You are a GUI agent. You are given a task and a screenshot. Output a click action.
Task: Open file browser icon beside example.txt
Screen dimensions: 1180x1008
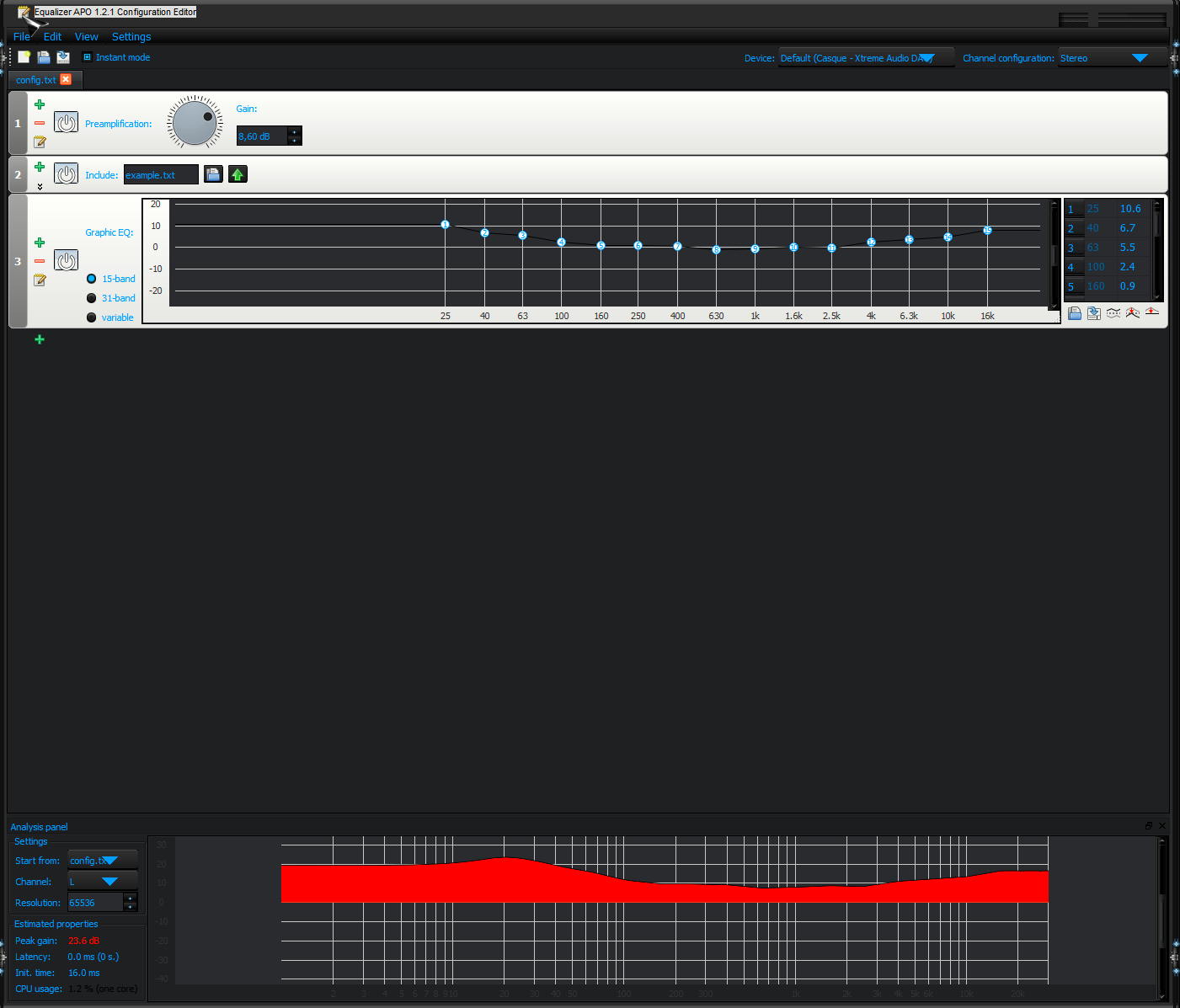213,174
